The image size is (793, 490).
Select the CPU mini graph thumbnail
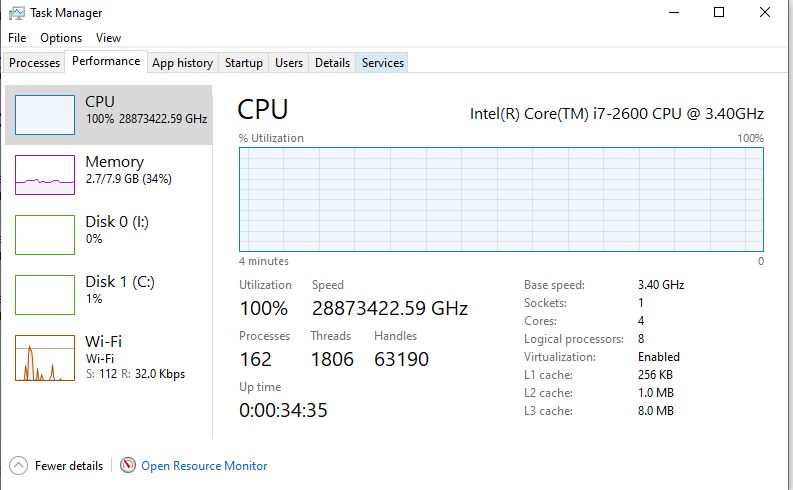[45, 115]
